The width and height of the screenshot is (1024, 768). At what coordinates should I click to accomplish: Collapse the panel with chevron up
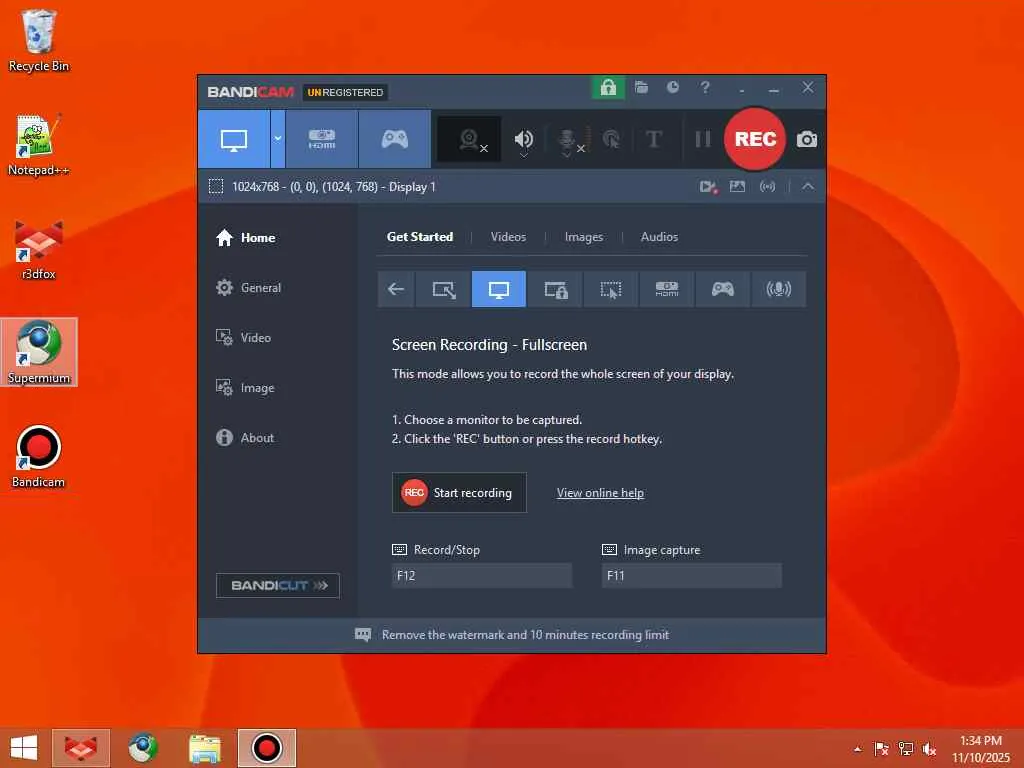808,187
